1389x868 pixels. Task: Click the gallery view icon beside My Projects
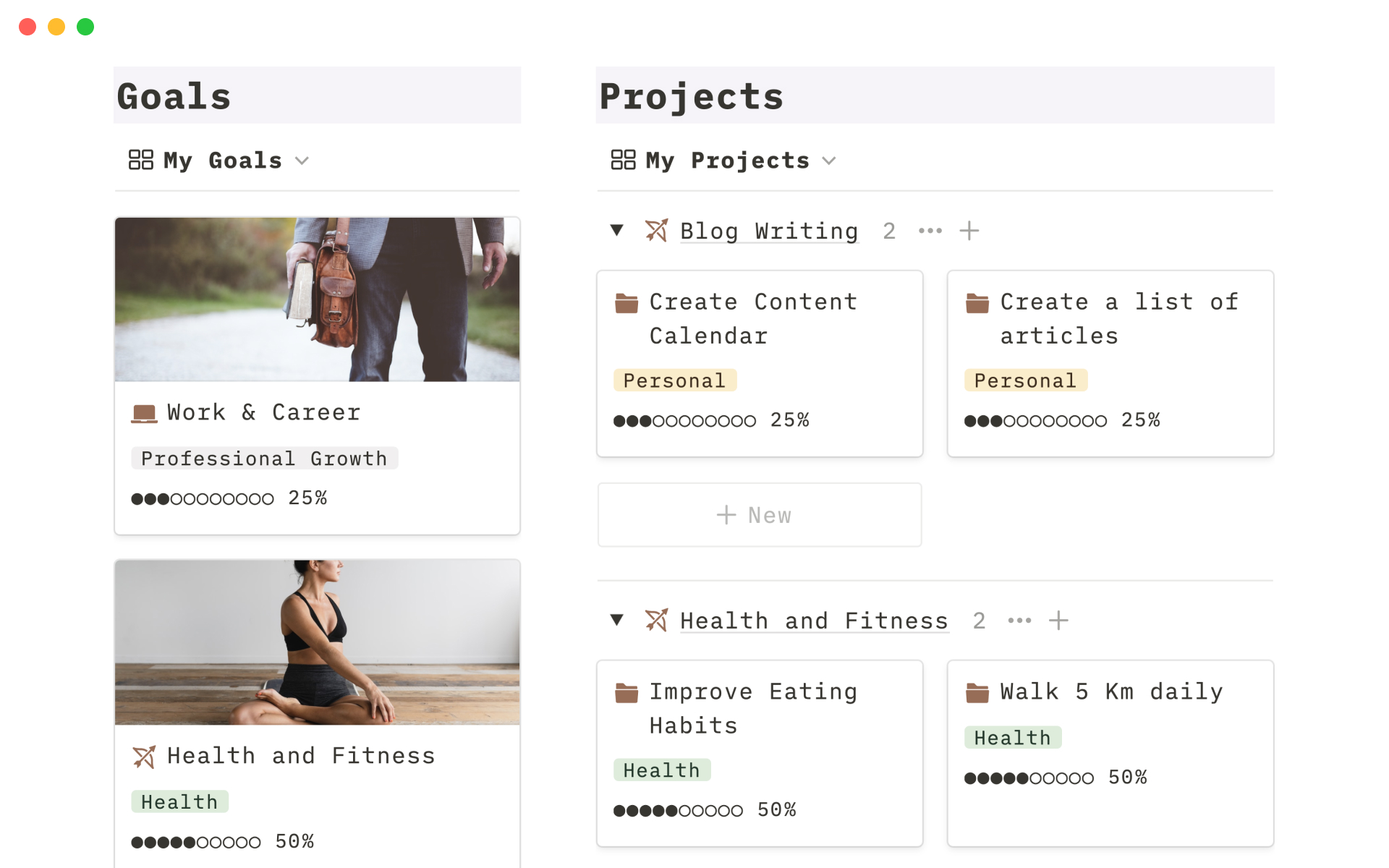pyautogui.click(x=623, y=160)
